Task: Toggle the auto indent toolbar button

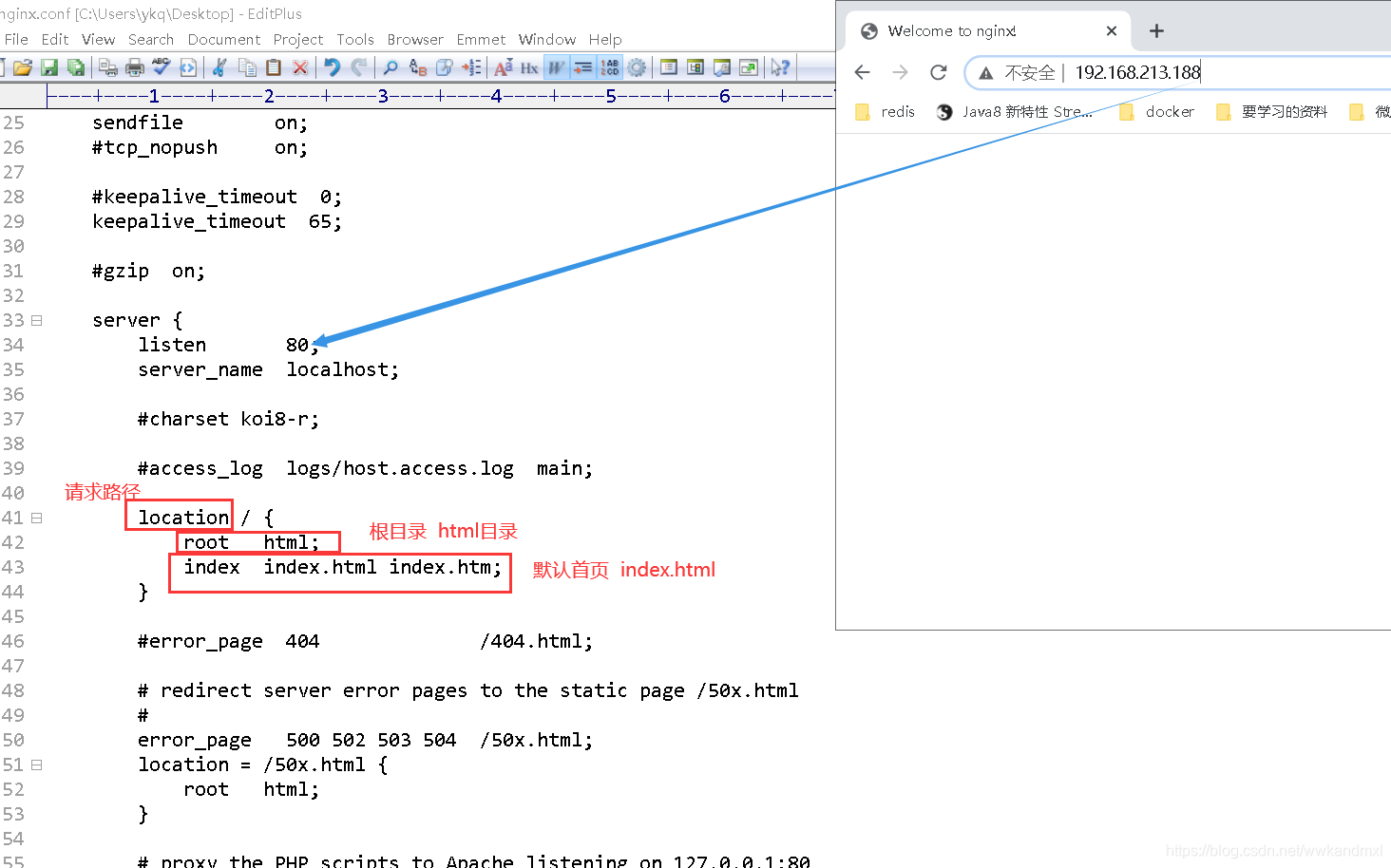Action: coord(583,67)
